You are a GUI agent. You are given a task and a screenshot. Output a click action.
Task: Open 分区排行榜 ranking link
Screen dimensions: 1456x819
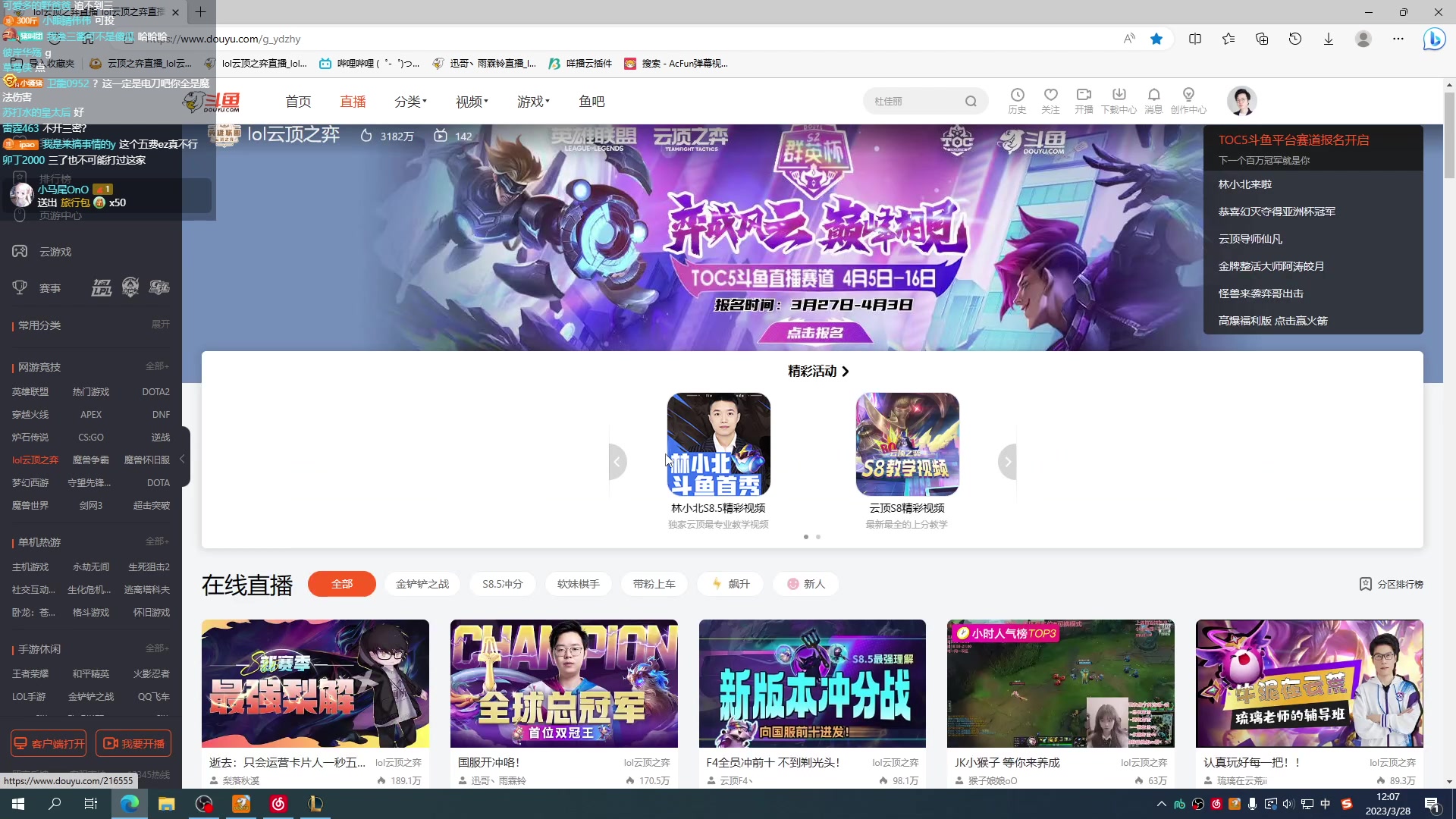(1391, 584)
